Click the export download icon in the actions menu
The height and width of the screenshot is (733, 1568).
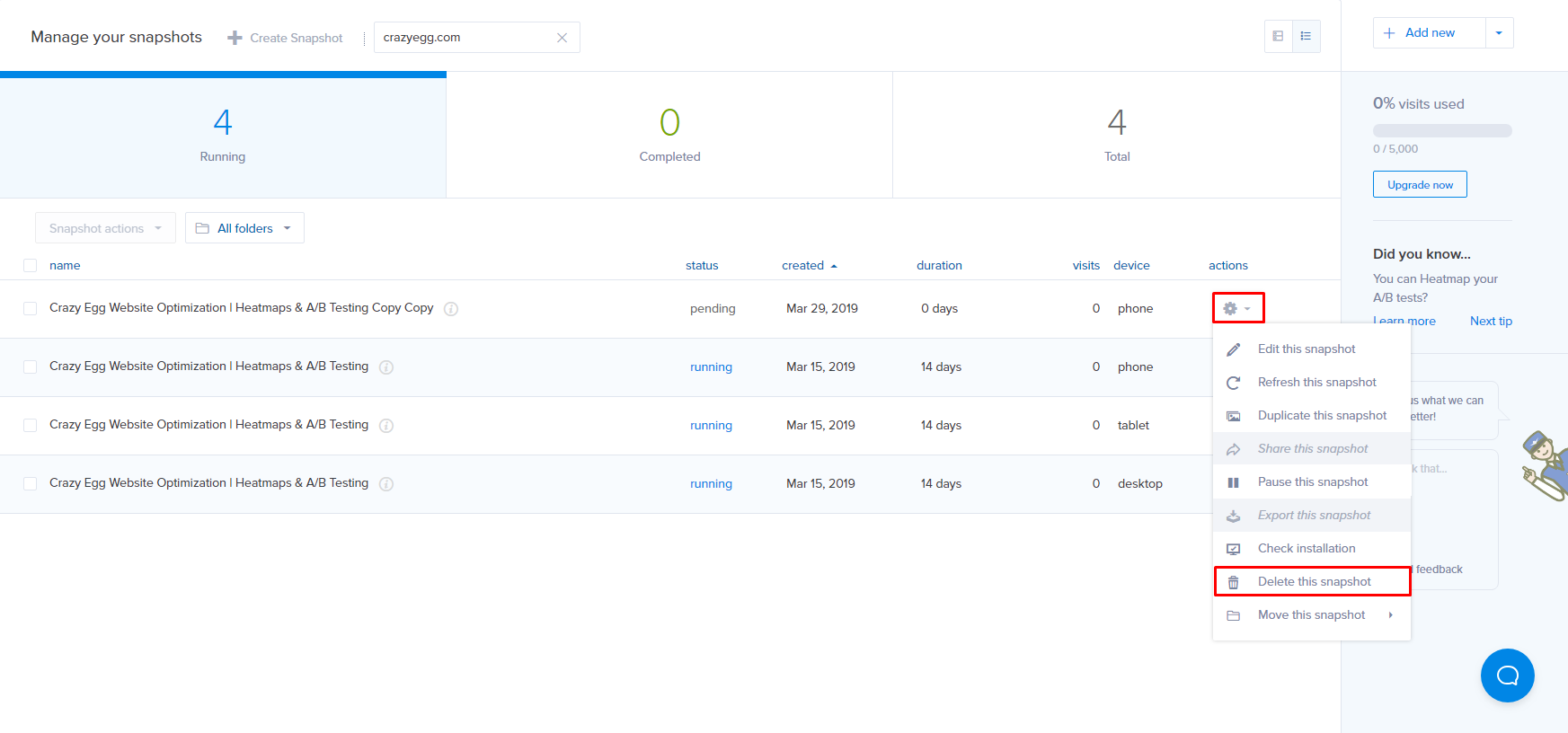pyautogui.click(x=1234, y=516)
